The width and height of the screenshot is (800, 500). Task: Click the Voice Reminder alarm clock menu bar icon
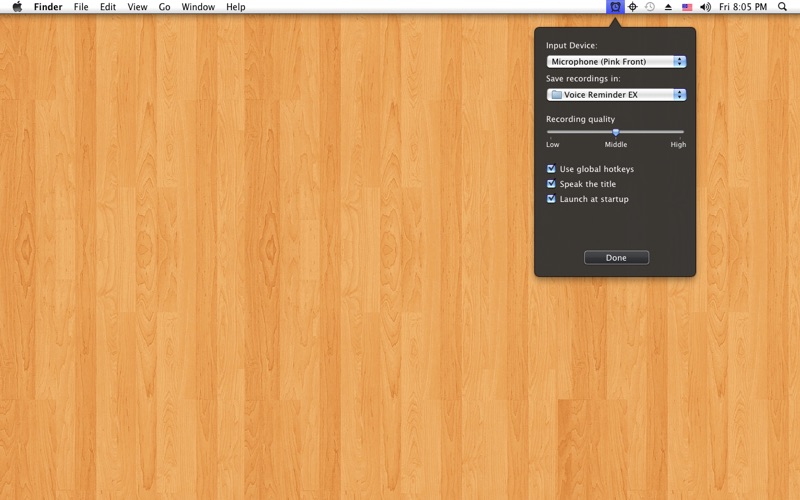[x=615, y=7]
